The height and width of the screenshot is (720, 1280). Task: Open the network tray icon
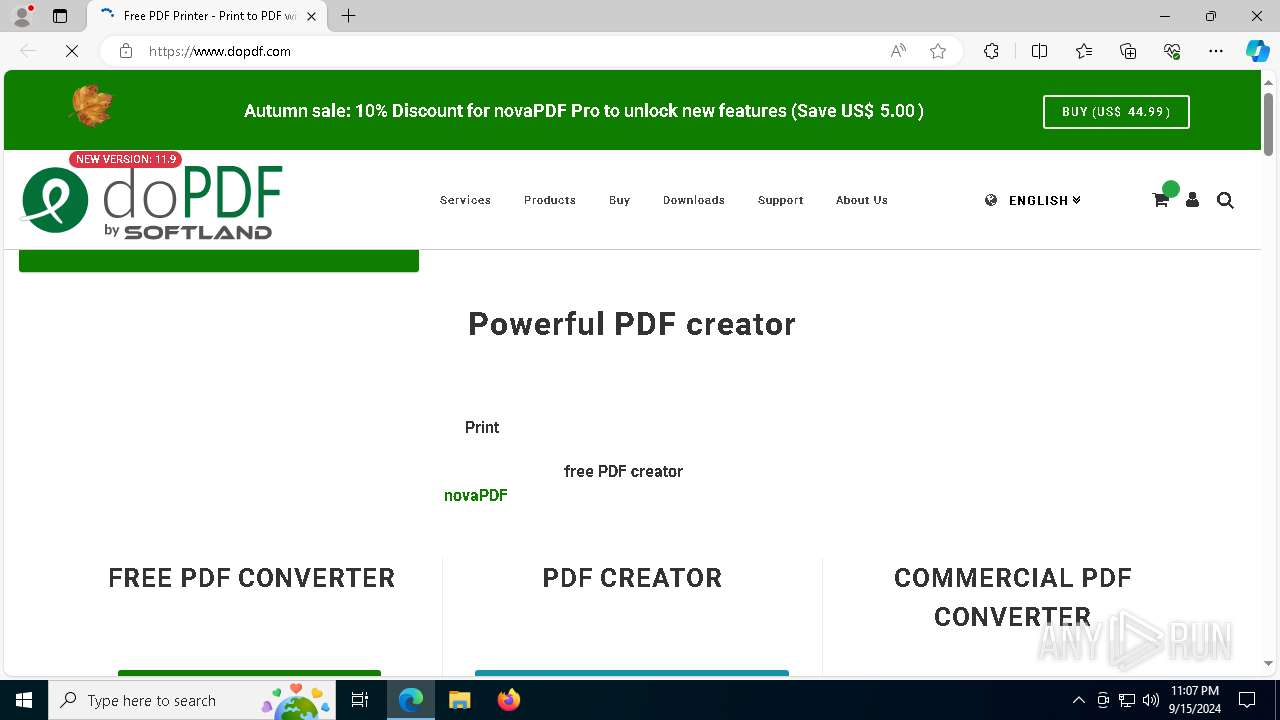[1127, 700]
